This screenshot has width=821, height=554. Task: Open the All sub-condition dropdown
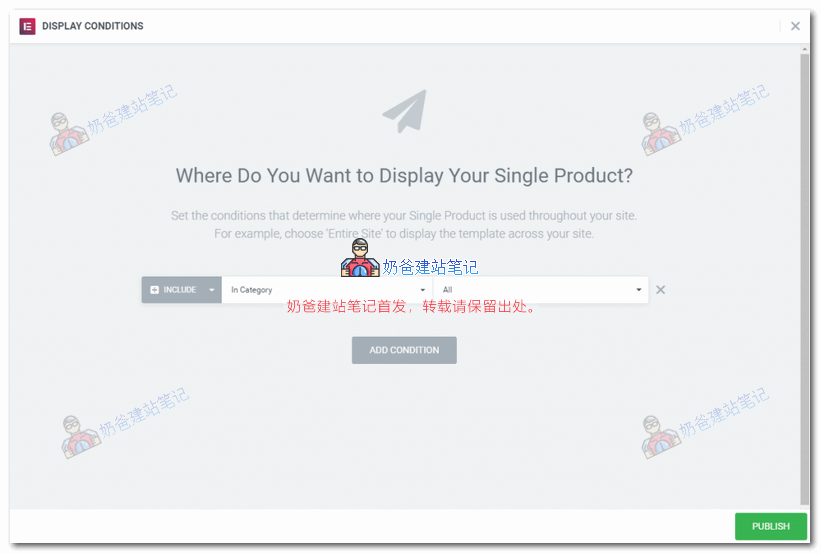541,290
